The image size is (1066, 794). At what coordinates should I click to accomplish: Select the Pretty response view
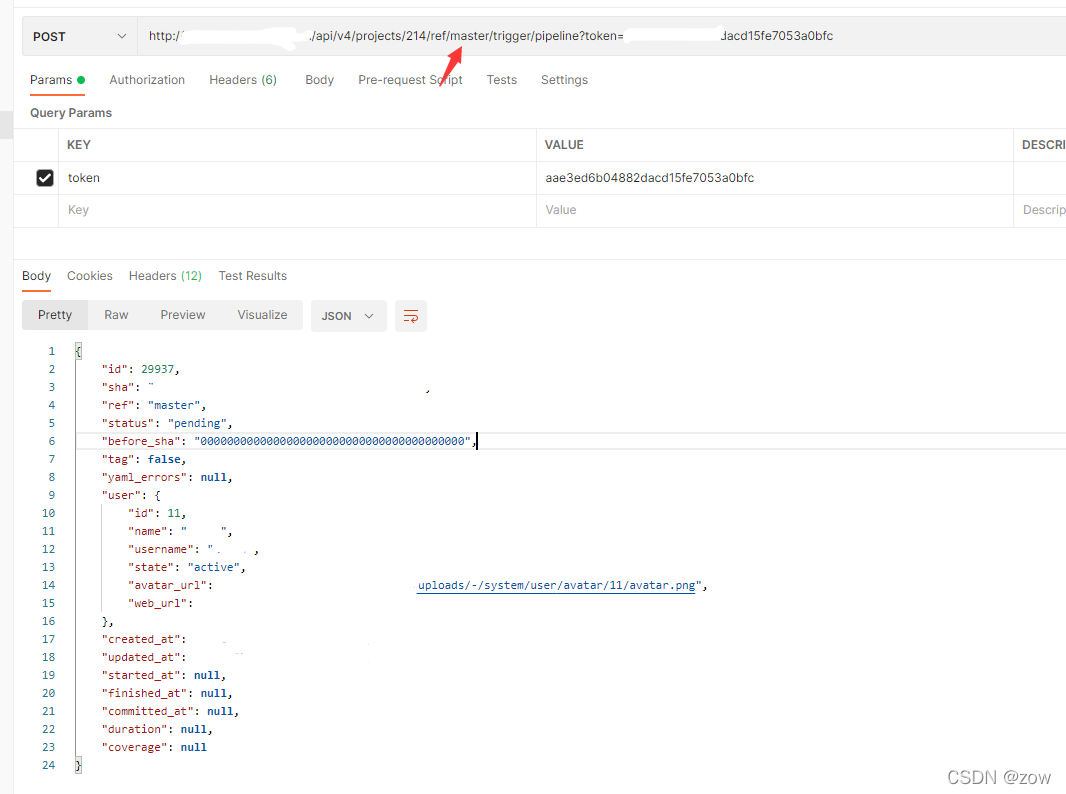point(54,314)
